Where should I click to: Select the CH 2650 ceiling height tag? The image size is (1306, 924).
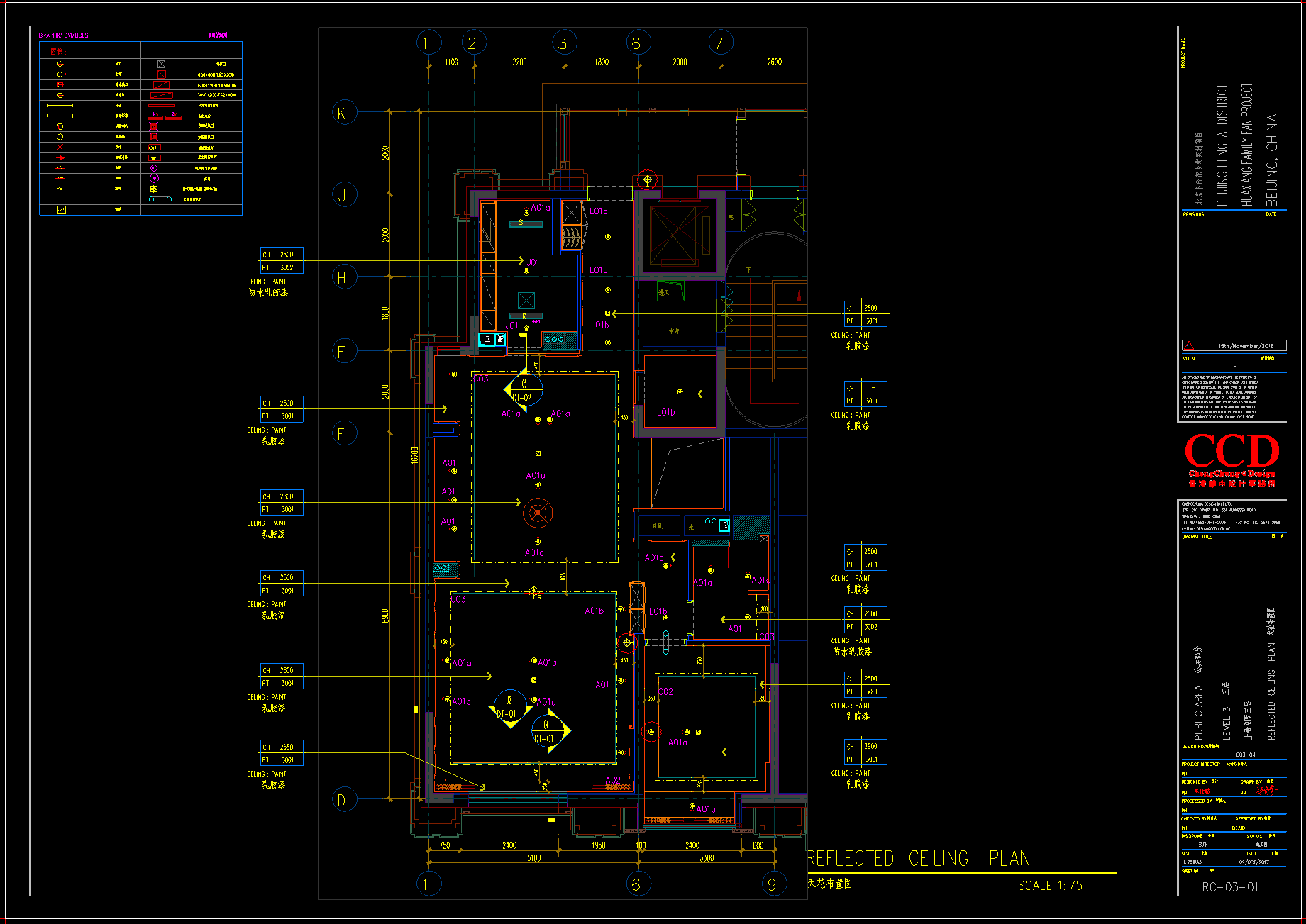(x=282, y=753)
